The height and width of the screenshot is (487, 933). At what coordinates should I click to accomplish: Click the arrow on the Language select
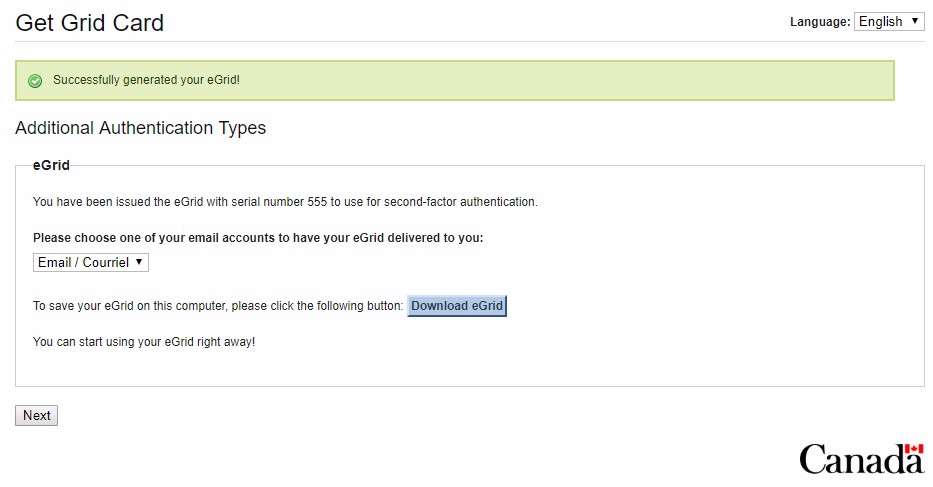pyautogui.click(x=916, y=21)
